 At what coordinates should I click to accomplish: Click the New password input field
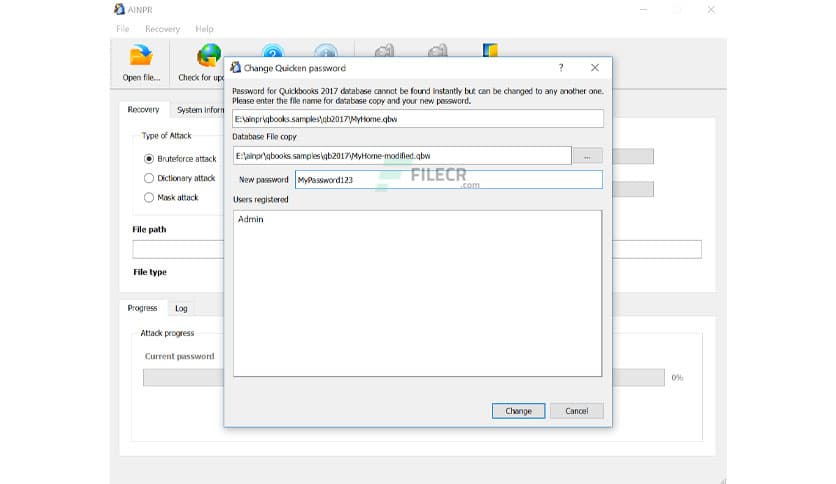(x=449, y=180)
